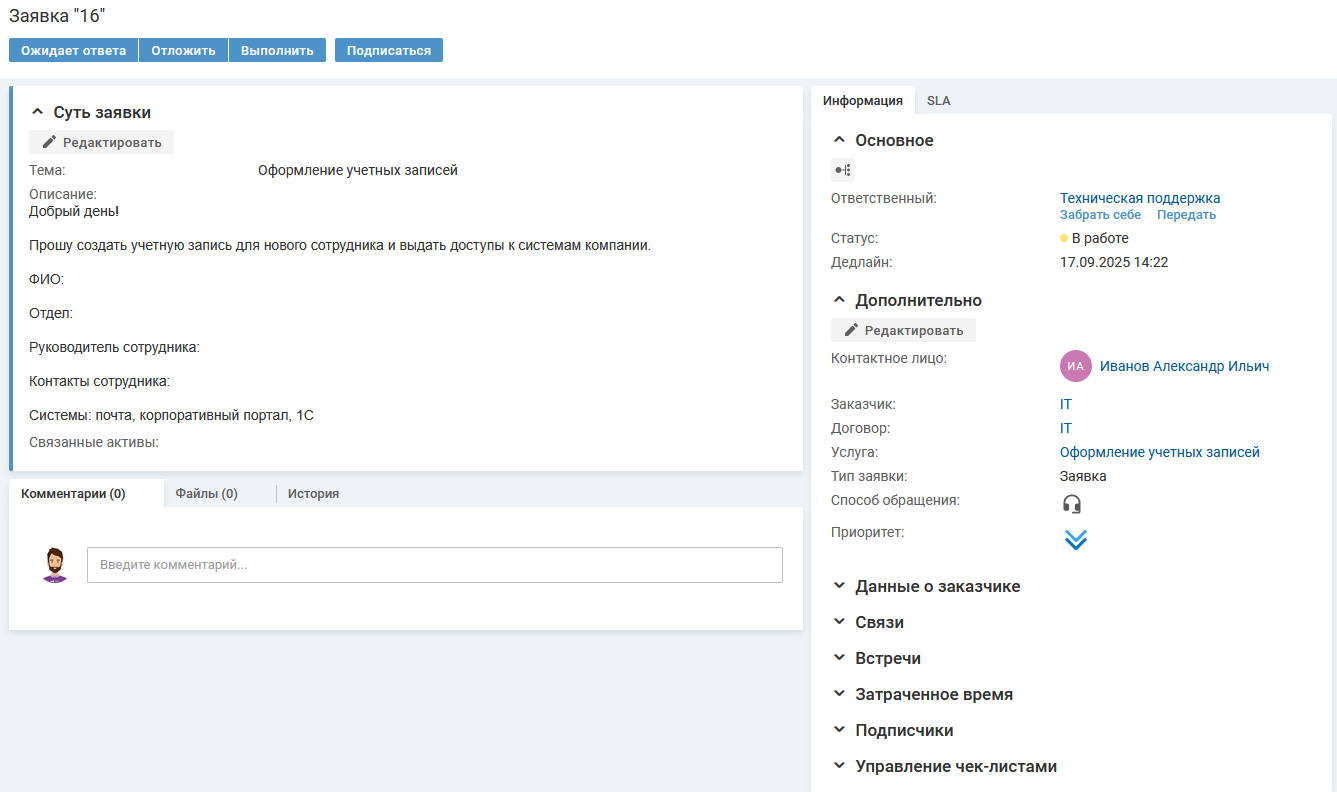Collapse the Основное section
The height and width of the screenshot is (792, 1337).
click(x=839, y=140)
